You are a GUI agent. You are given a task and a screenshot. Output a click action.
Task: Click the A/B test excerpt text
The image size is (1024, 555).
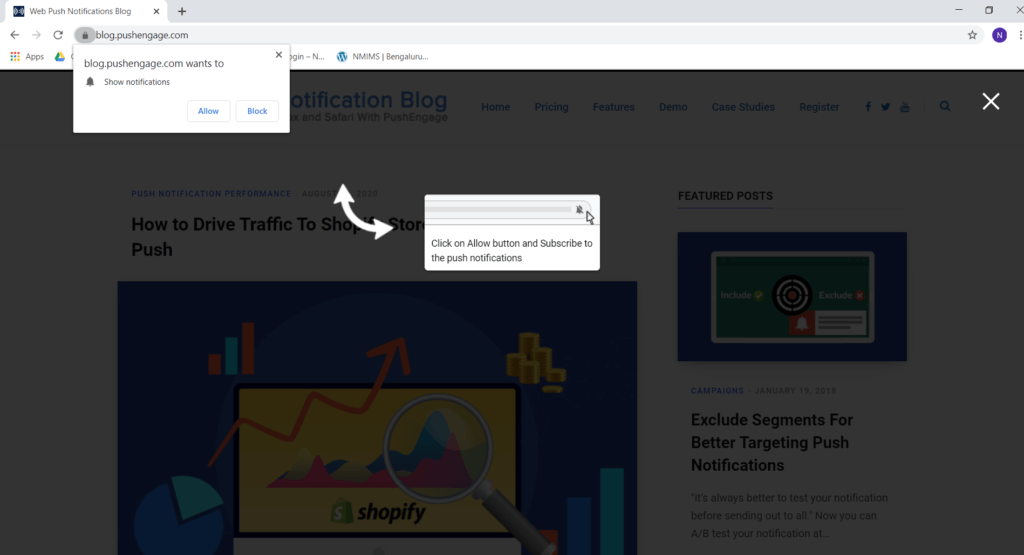[x=789, y=515]
